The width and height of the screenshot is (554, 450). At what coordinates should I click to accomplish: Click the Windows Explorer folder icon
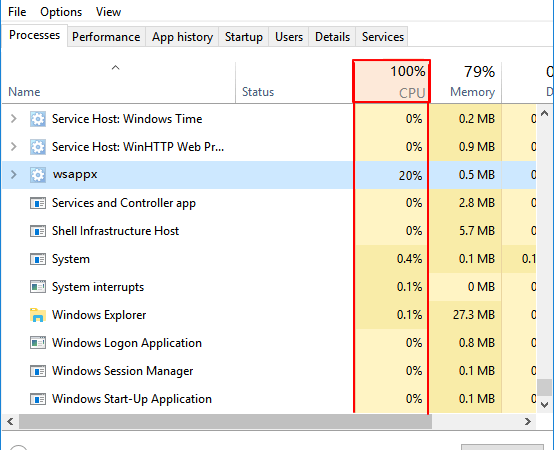coord(38,315)
